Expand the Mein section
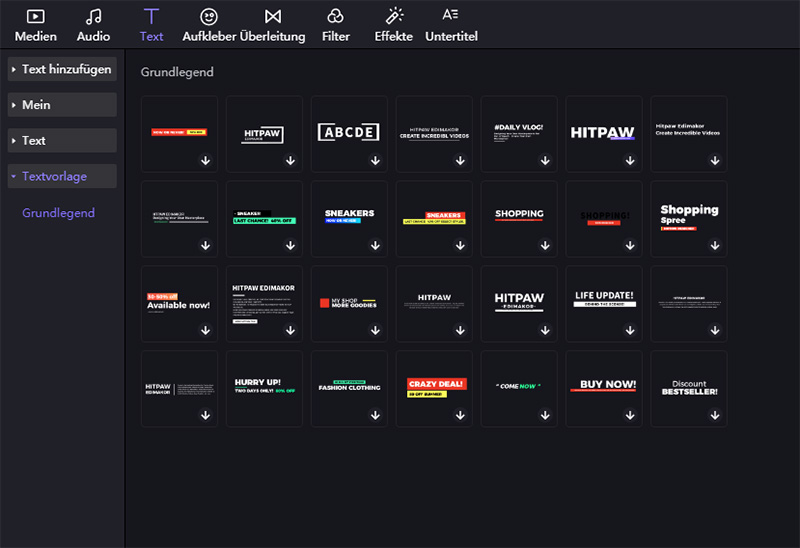 [62, 105]
